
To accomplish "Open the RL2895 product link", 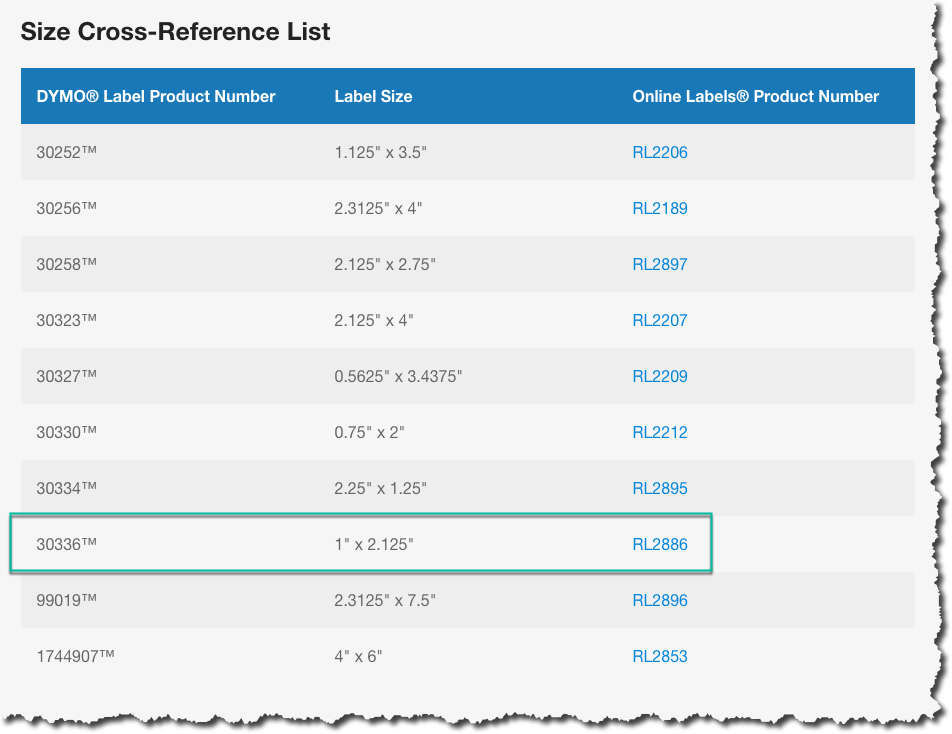I will pyautogui.click(x=660, y=489).
